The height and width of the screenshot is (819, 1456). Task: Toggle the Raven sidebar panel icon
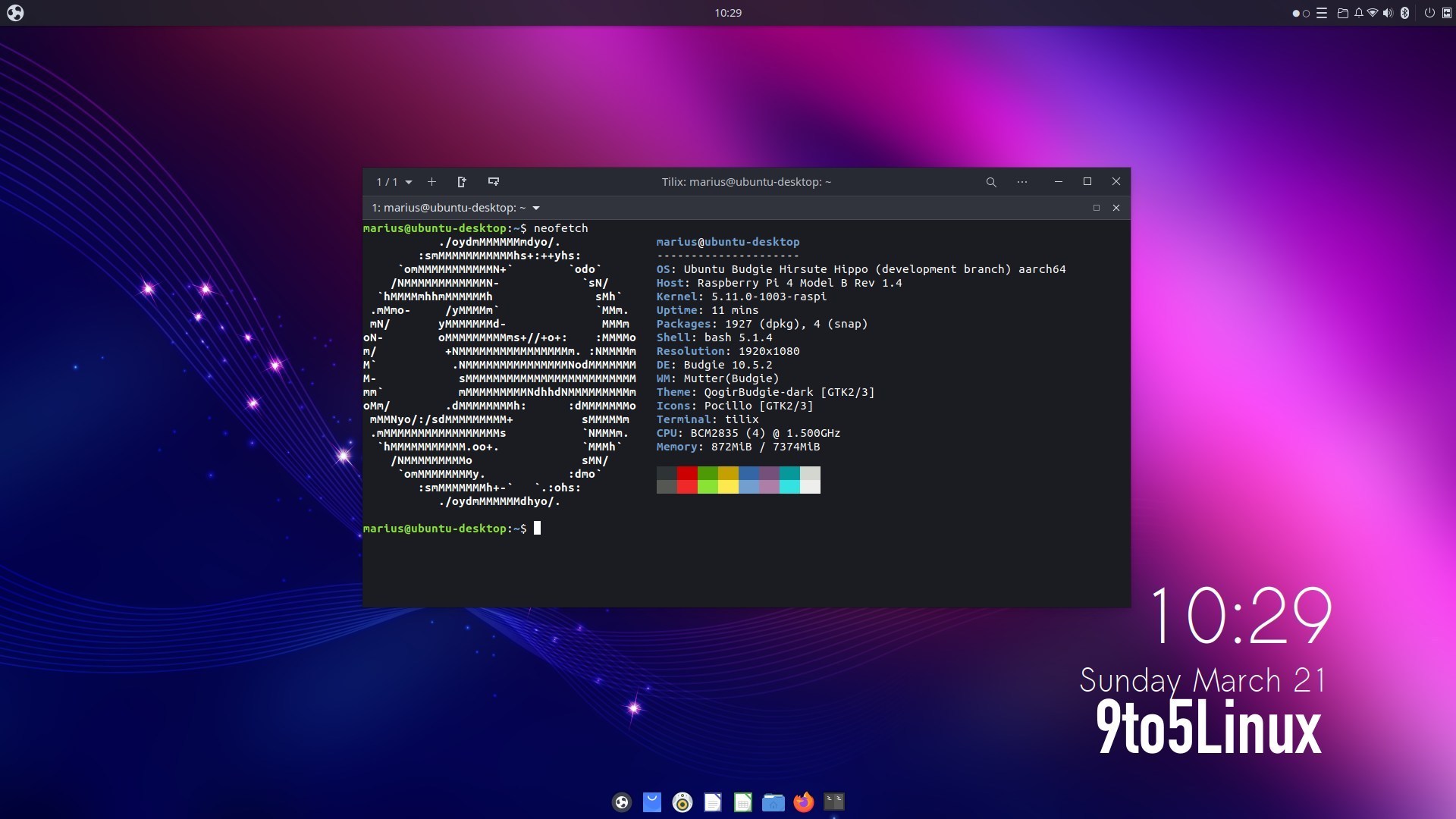(1446, 13)
